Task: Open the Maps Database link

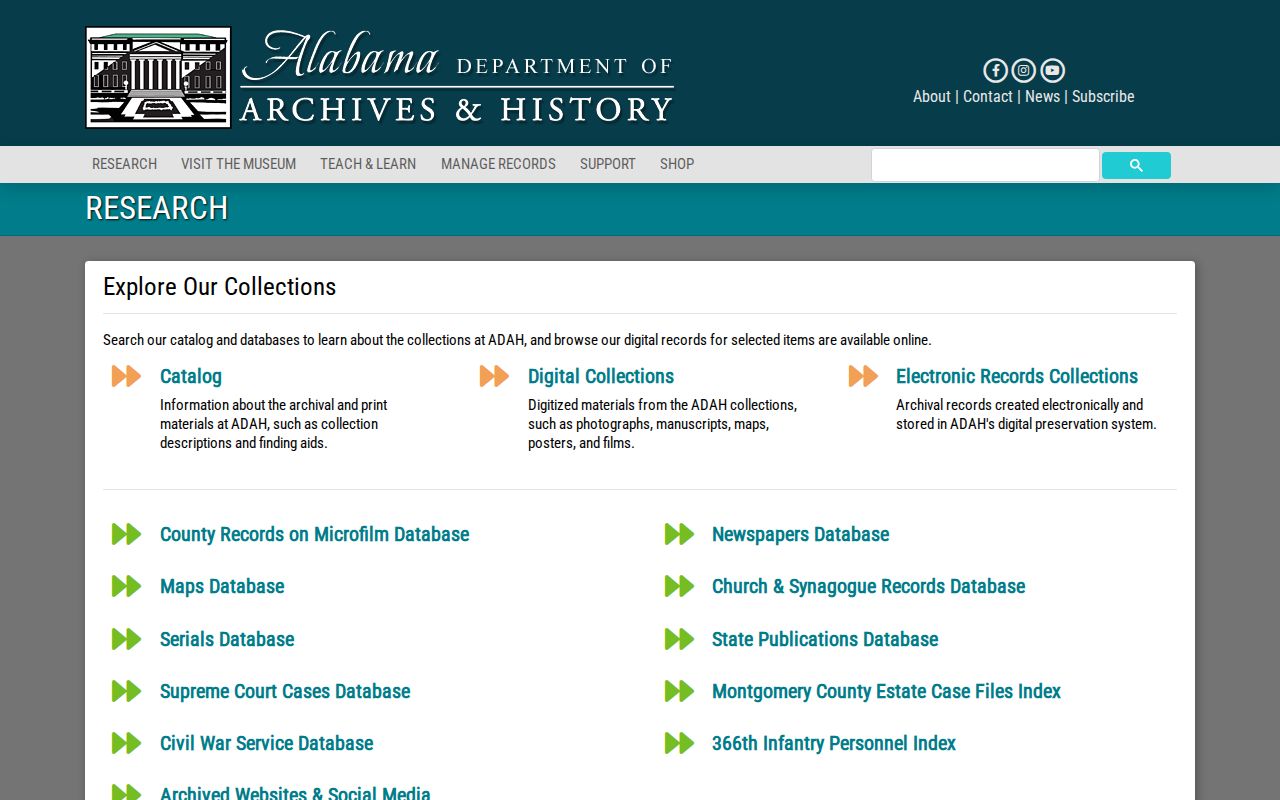Action: (x=222, y=586)
